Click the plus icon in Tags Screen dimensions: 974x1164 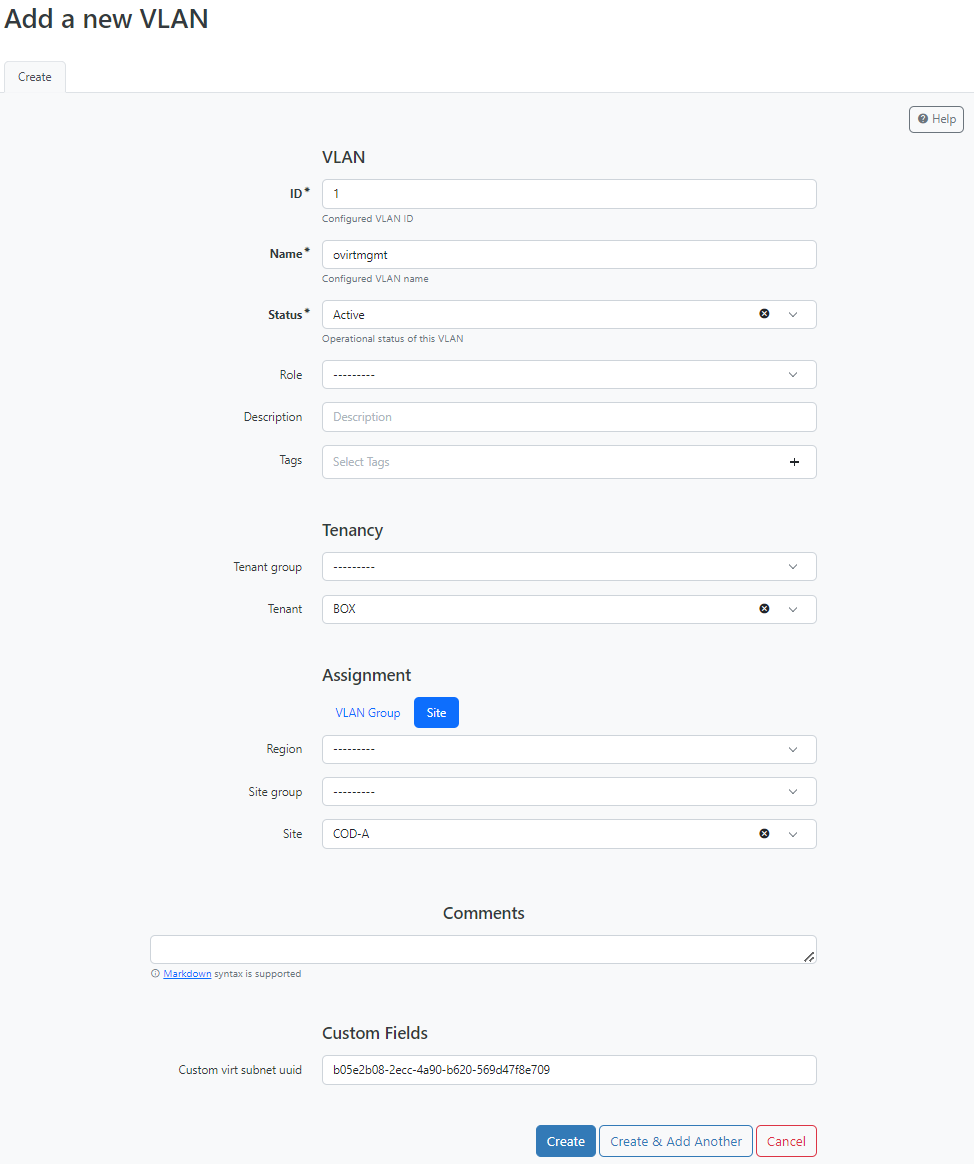[794, 462]
